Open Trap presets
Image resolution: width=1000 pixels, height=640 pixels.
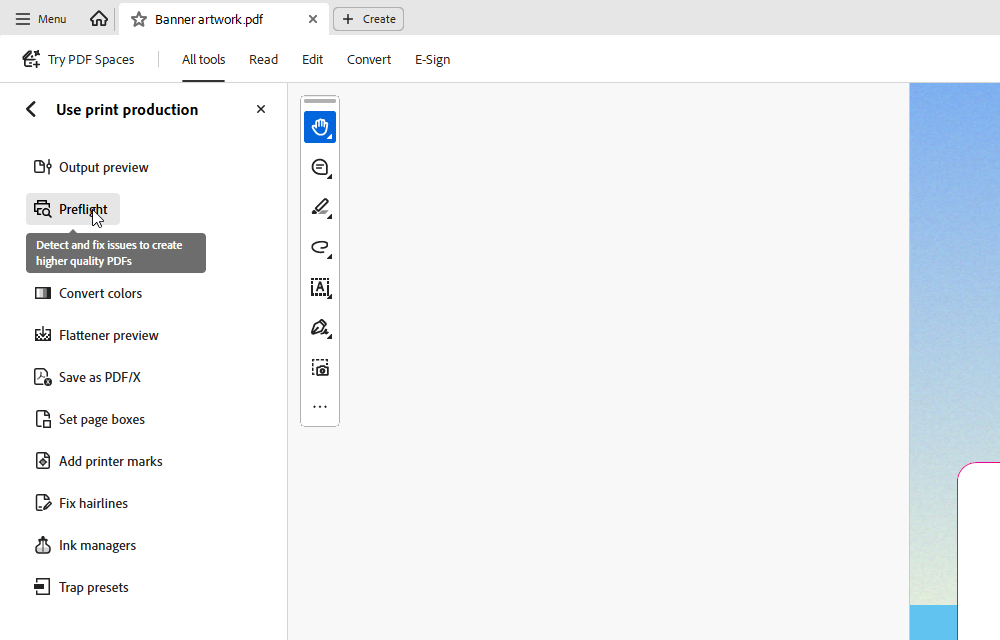point(81,588)
